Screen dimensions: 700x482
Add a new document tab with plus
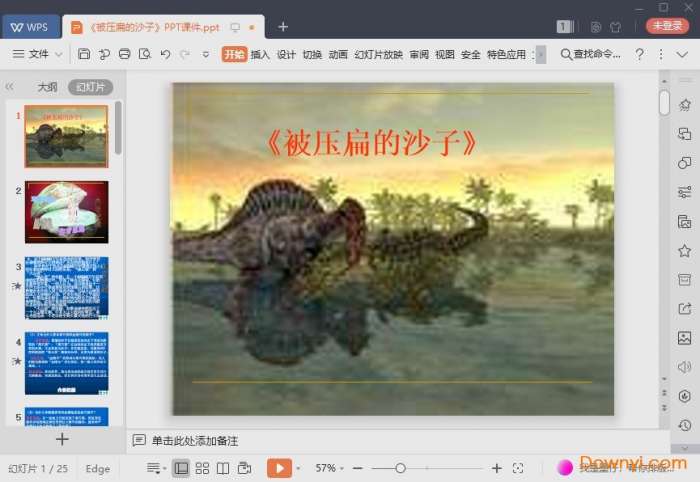[283, 27]
